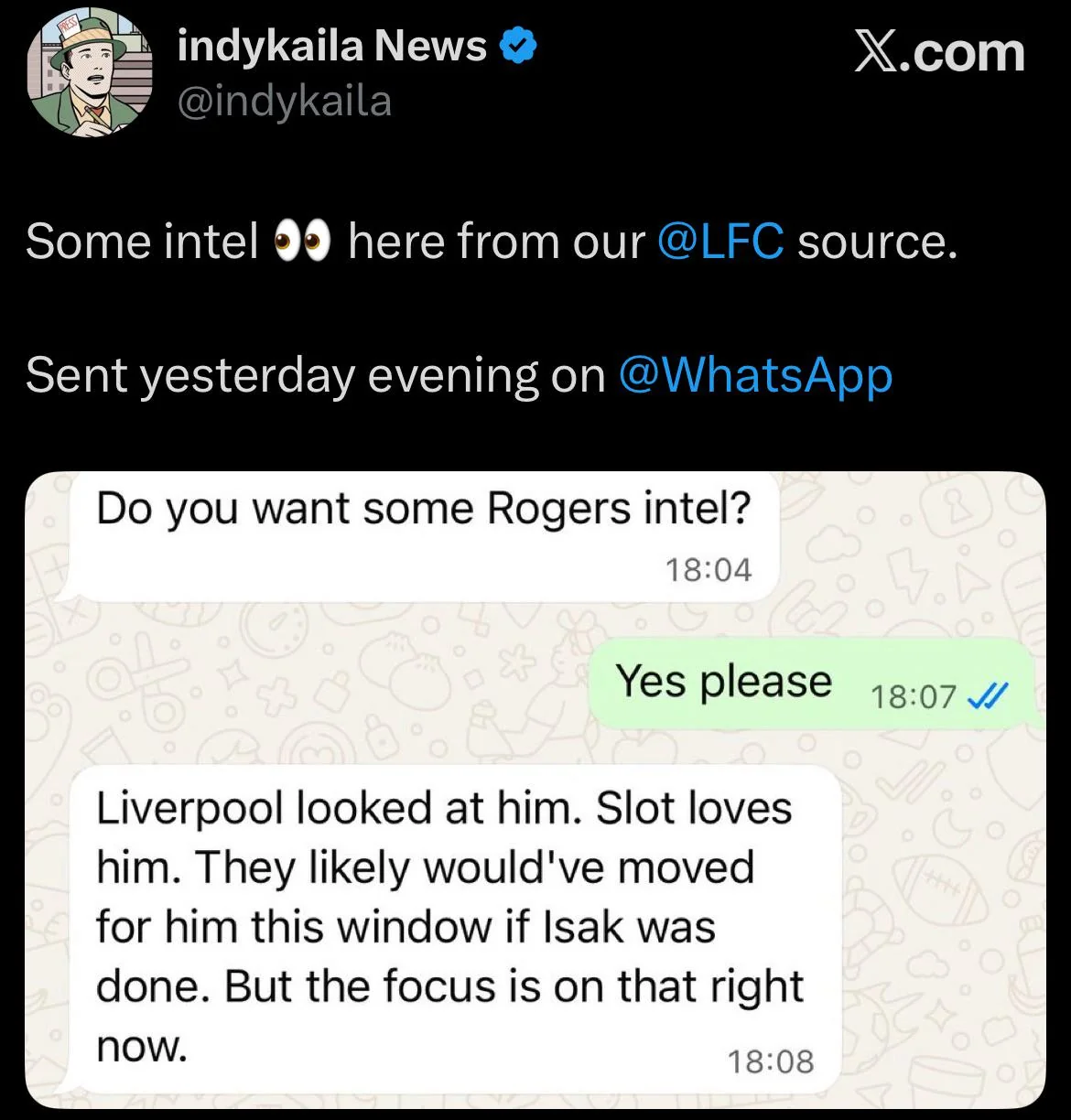Image resolution: width=1071 pixels, height=1120 pixels.
Task: Click the 'Isak' word in the message
Action: pos(584,927)
